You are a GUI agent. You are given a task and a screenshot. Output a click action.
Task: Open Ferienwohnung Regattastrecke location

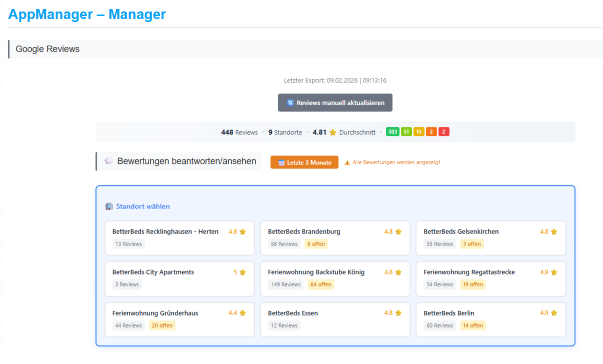click(491, 279)
